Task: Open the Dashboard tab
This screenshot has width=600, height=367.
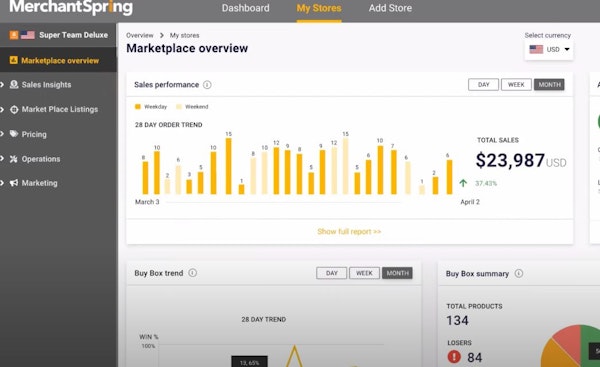Action: tap(245, 8)
